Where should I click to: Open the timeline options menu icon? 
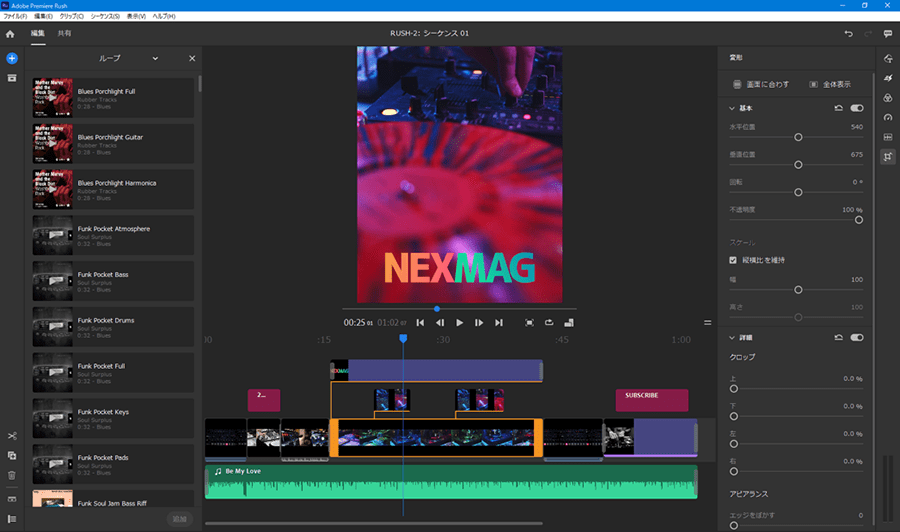tap(708, 323)
